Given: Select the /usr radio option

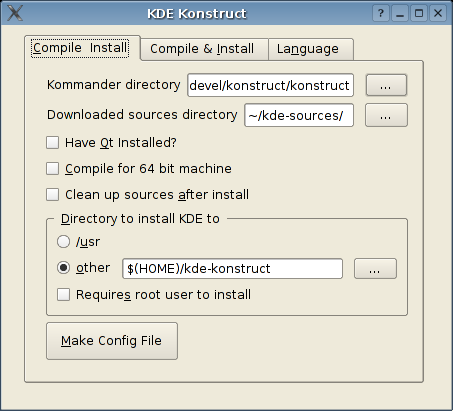Looking at the screenshot, I should (63, 242).
